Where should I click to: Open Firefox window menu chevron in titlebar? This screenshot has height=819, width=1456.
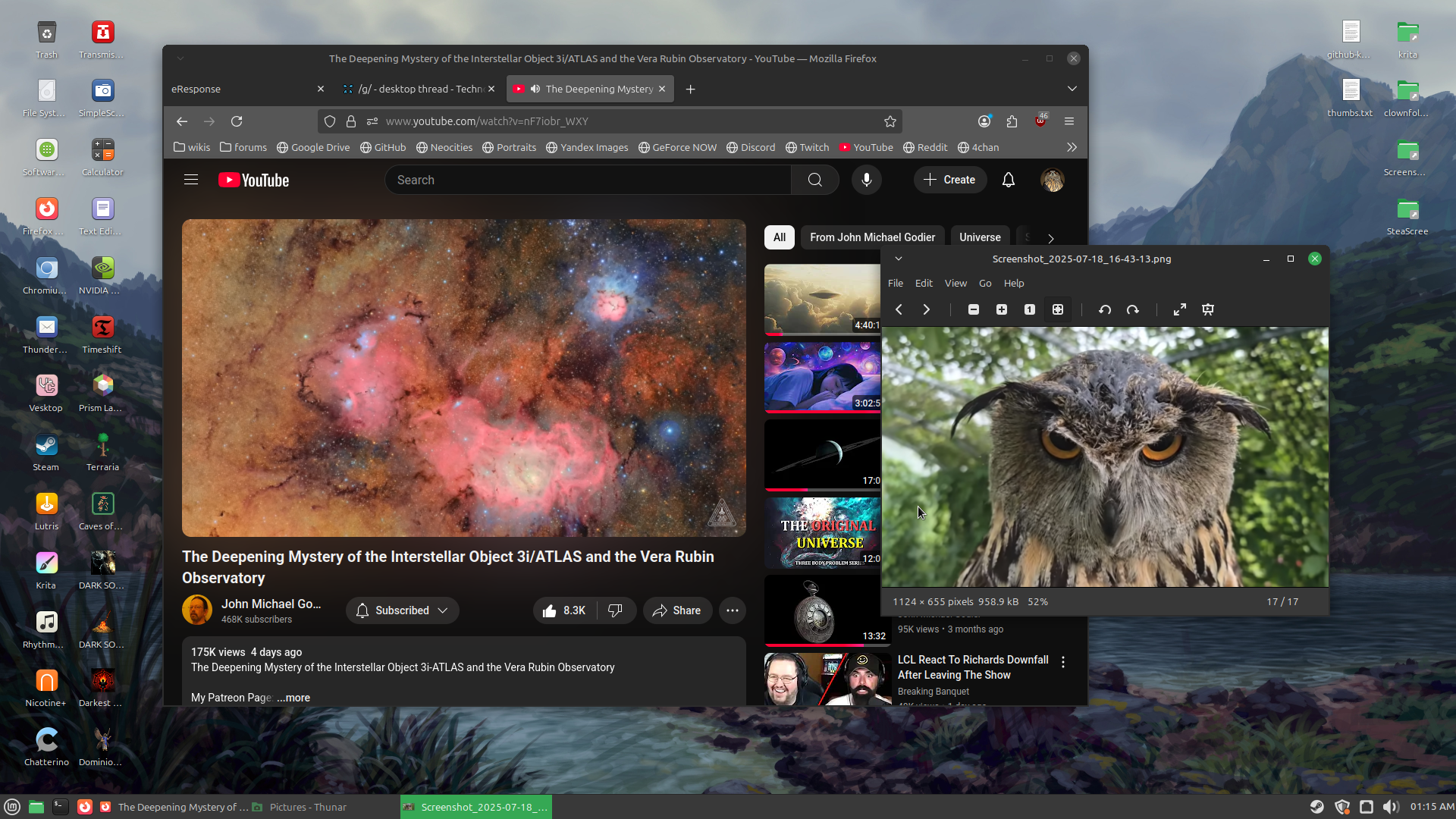[x=180, y=58]
